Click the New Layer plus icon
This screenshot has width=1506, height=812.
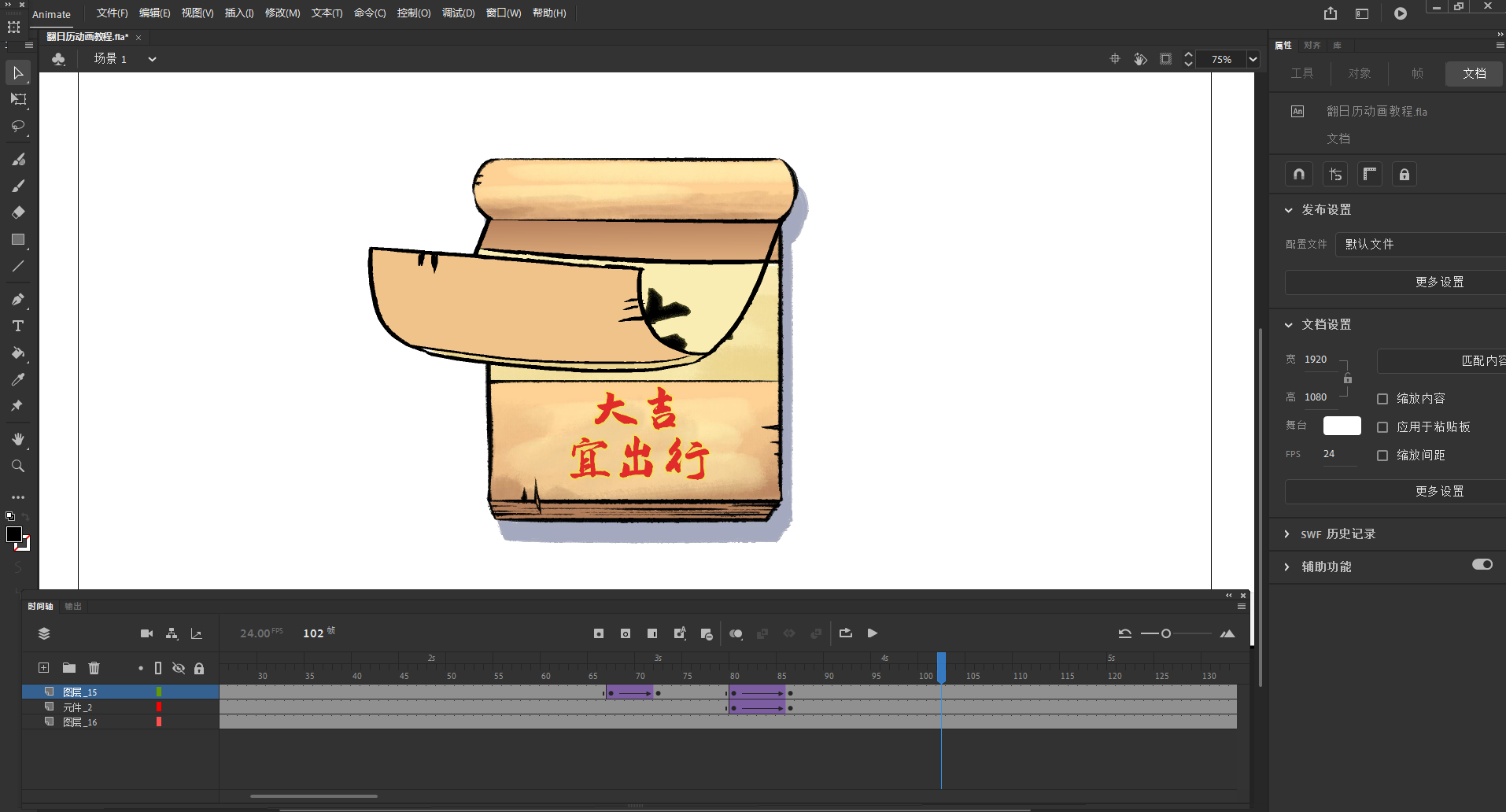tap(44, 668)
